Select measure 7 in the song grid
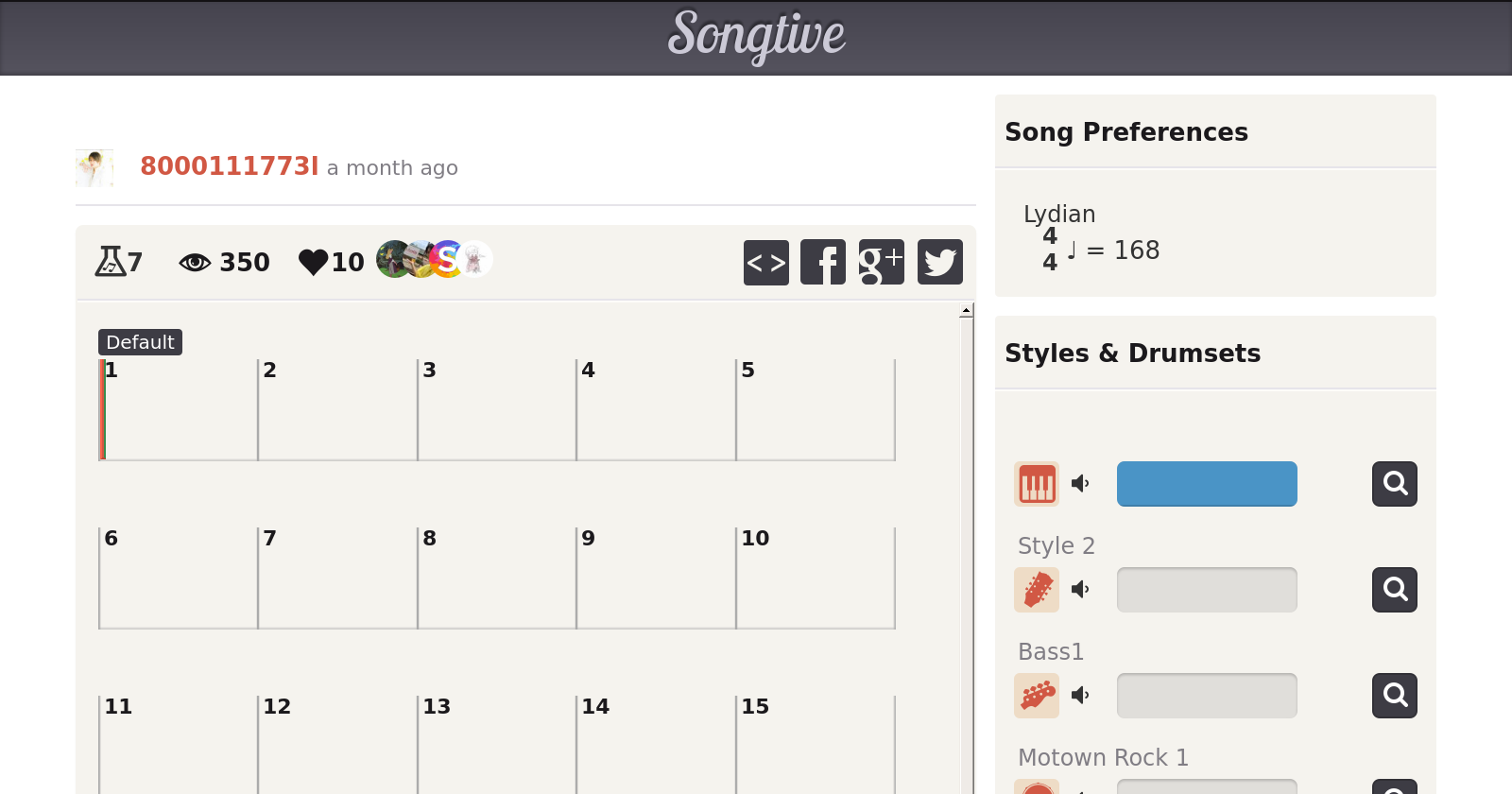1512x794 pixels. 337,578
